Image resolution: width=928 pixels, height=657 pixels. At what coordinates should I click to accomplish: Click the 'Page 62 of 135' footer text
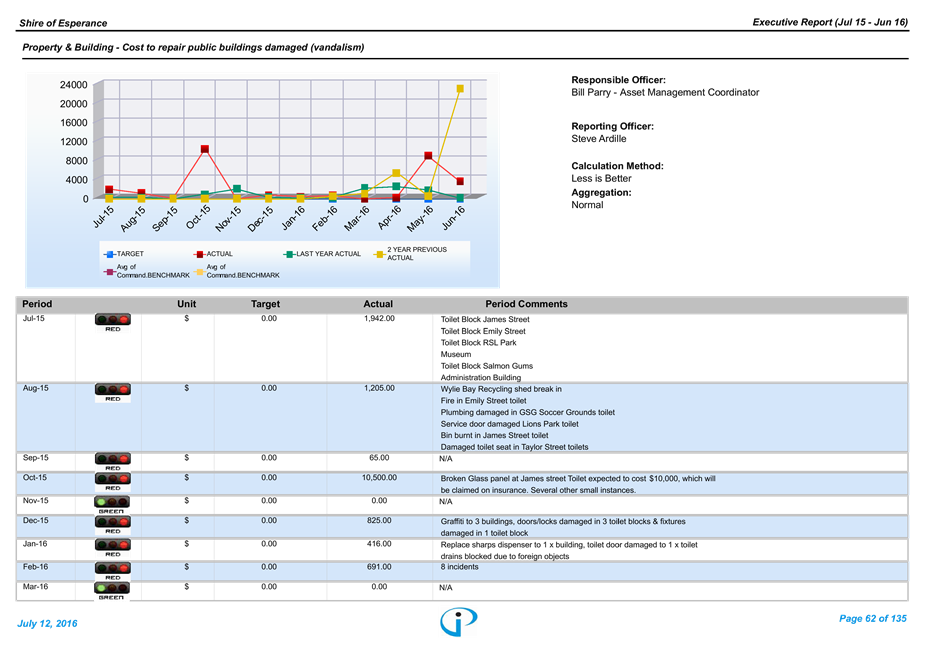[x=873, y=619]
